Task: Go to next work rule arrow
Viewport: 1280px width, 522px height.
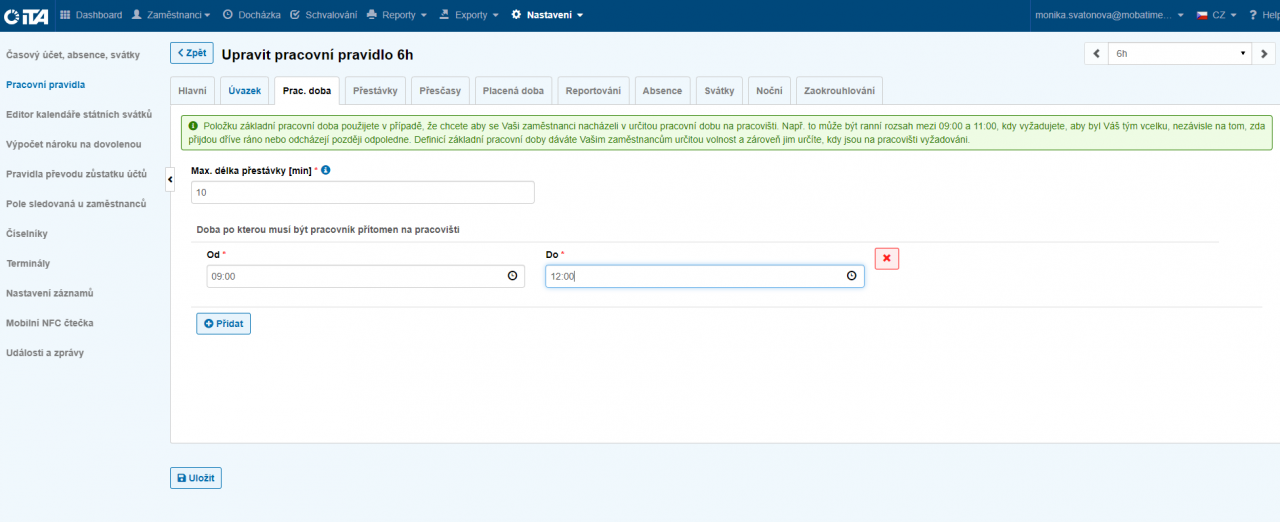Action: click(1264, 54)
